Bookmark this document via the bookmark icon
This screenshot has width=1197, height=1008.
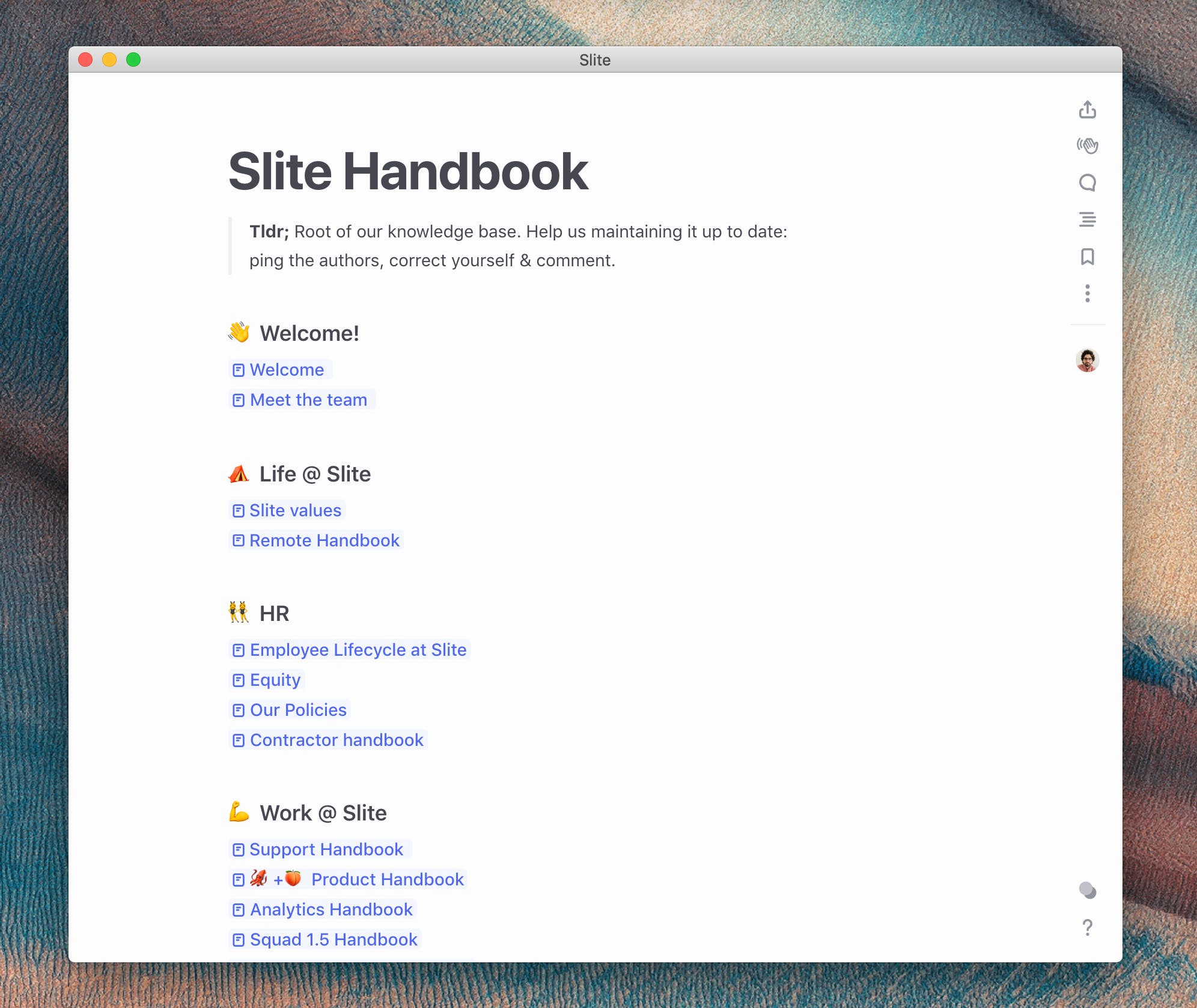1088,257
